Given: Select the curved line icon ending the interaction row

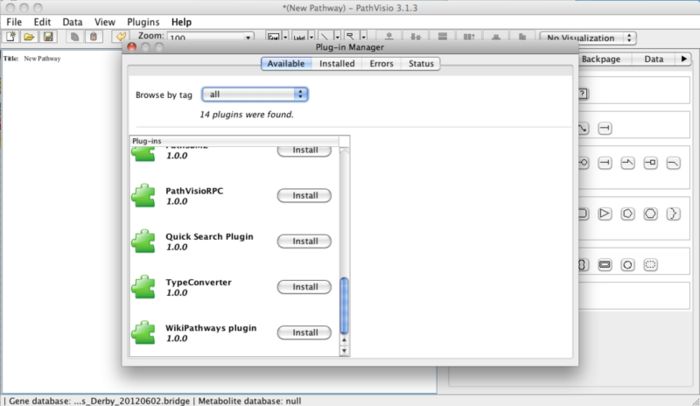Looking at the screenshot, I should pyautogui.click(x=673, y=163).
